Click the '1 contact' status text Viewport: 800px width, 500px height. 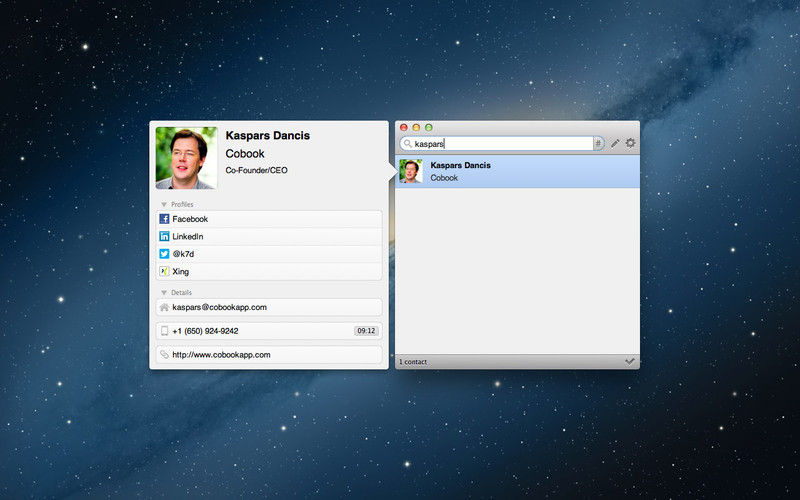(413, 362)
